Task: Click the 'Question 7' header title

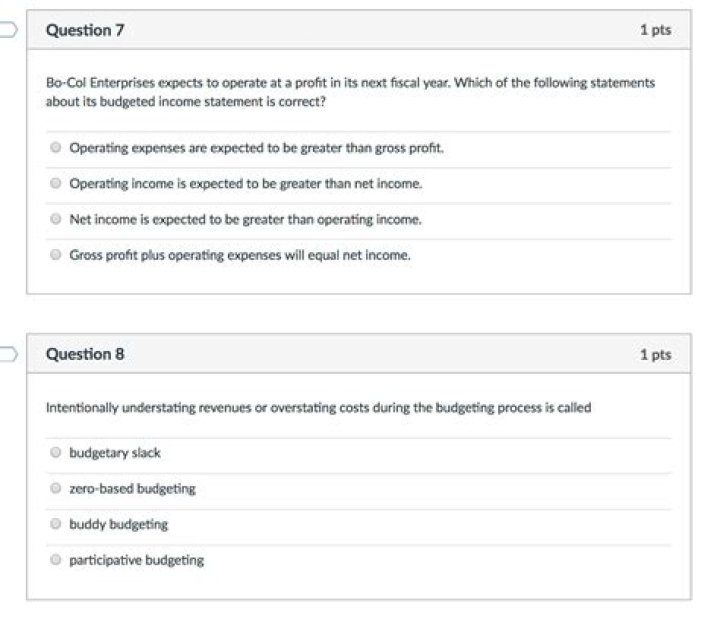Action: click(x=85, y=30)
